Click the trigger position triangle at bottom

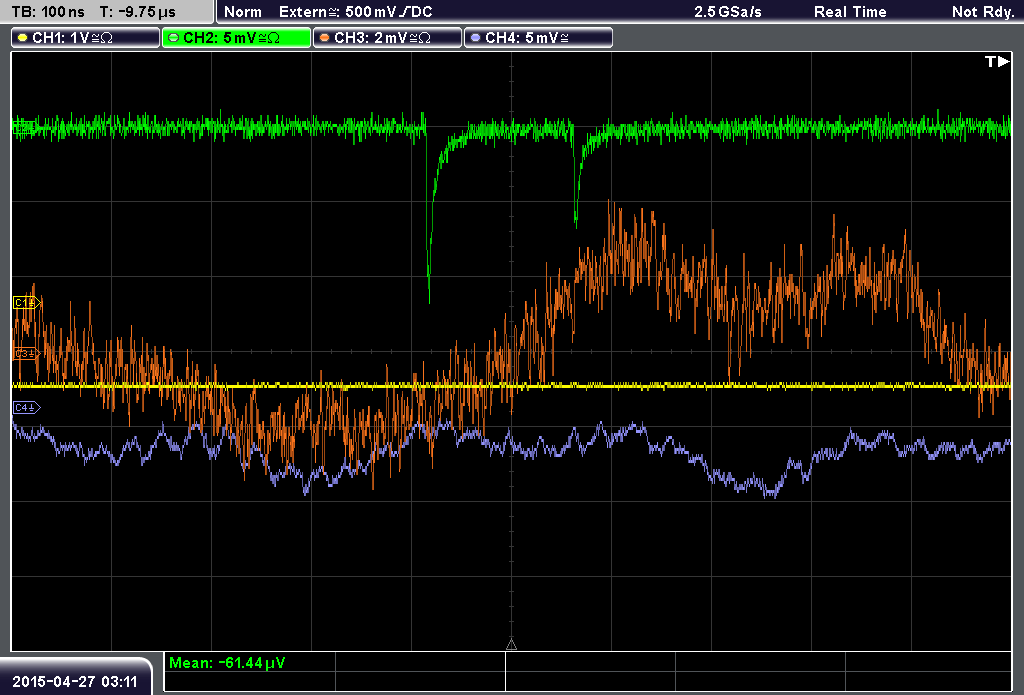(511, 644)
